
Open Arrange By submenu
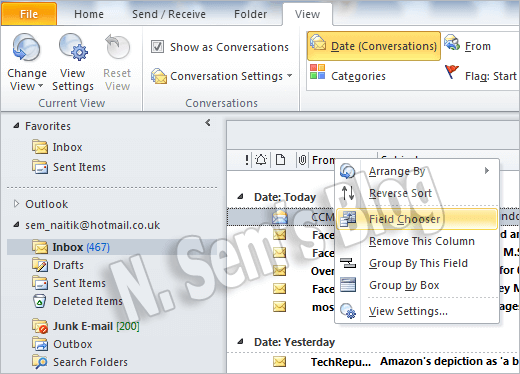[417, 171]
